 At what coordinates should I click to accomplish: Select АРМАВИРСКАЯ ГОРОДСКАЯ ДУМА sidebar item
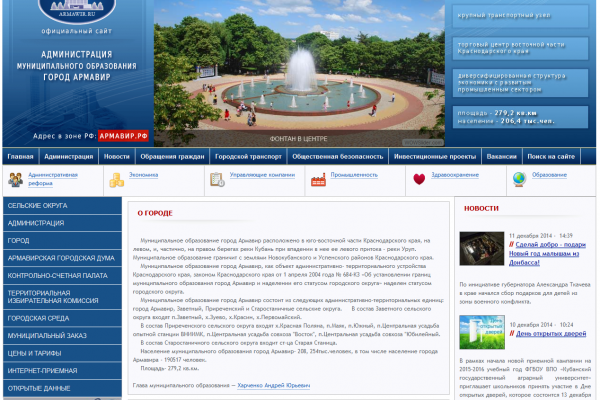coord(62,258)
